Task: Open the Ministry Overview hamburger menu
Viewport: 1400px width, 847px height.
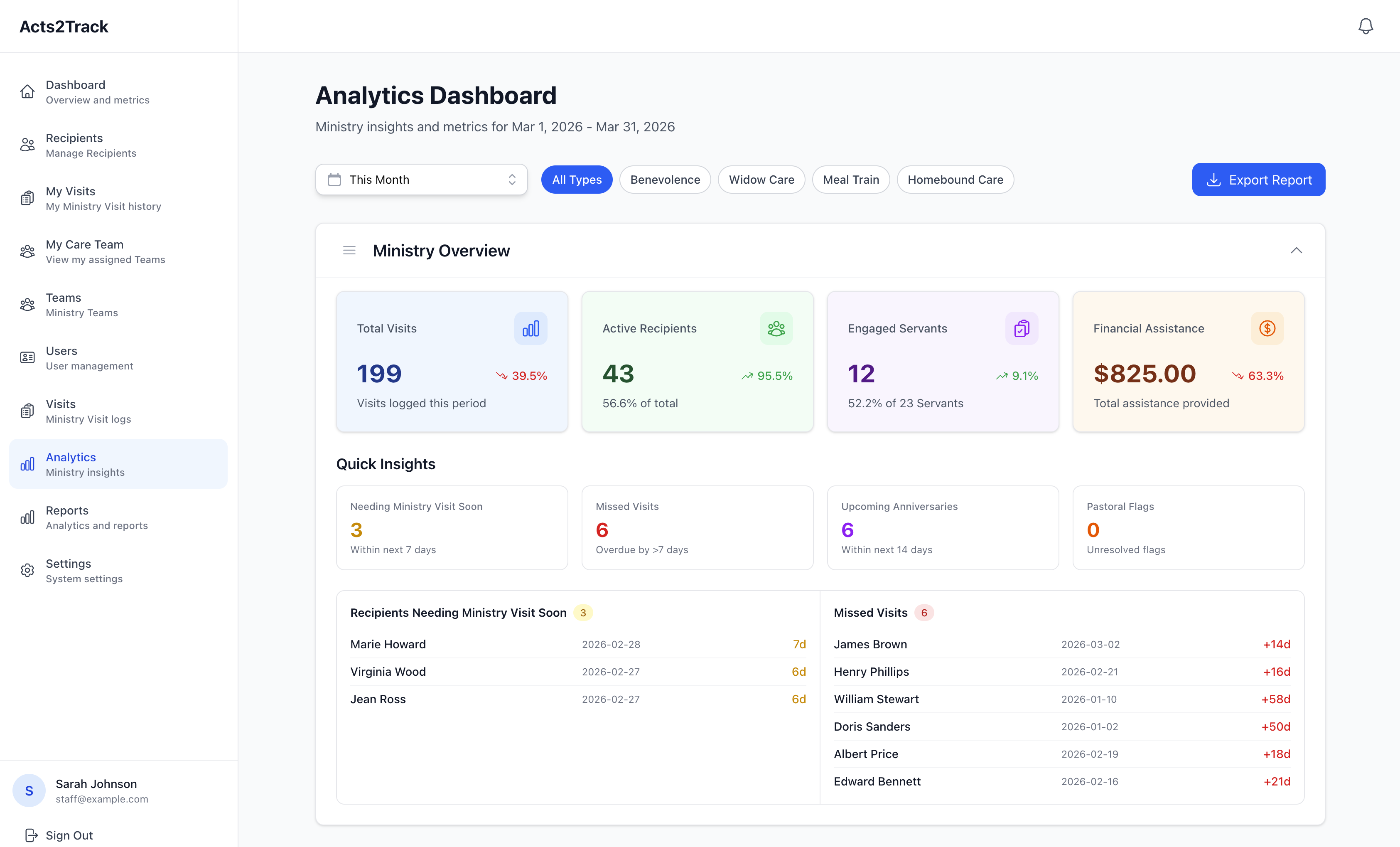Action: tap(349, 249)
